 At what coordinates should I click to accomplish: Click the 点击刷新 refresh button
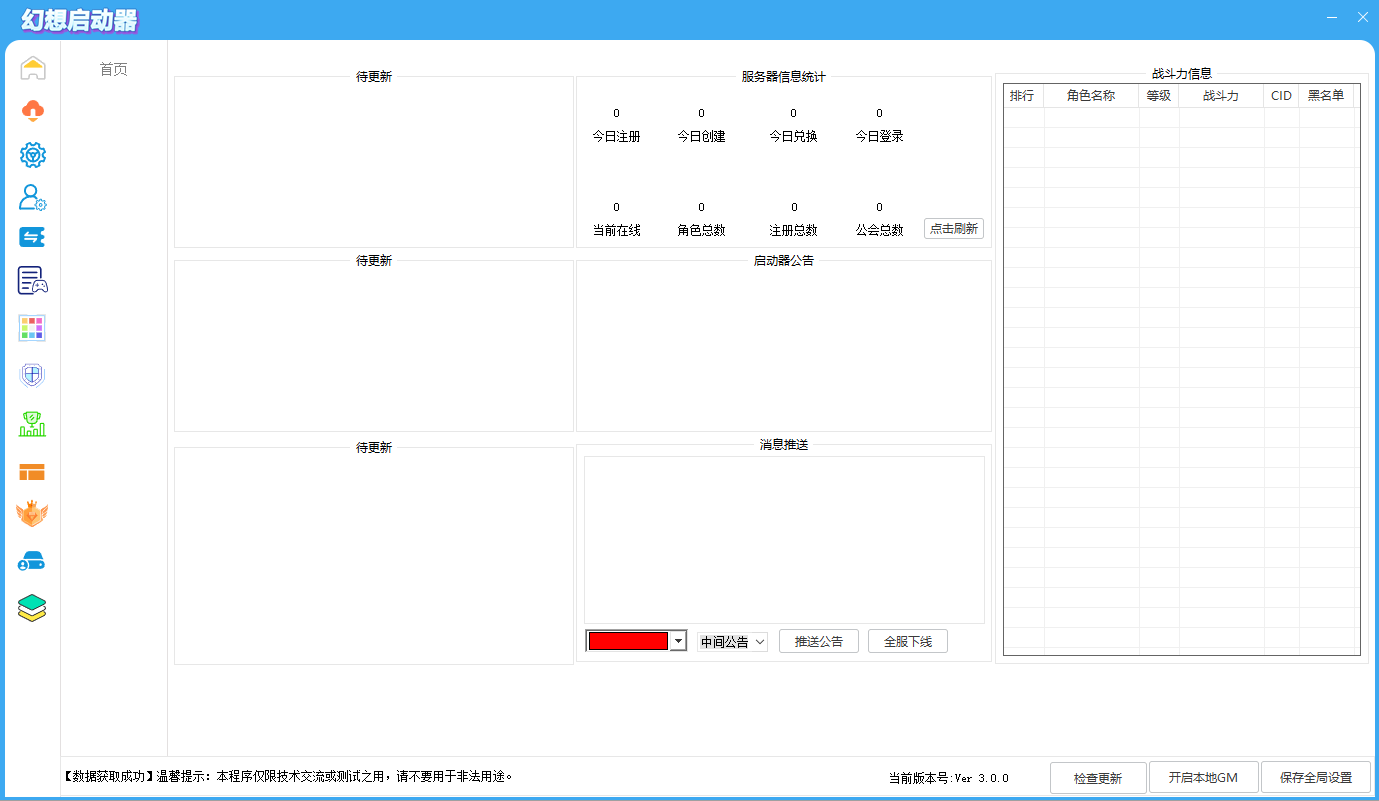pos(954,229)
